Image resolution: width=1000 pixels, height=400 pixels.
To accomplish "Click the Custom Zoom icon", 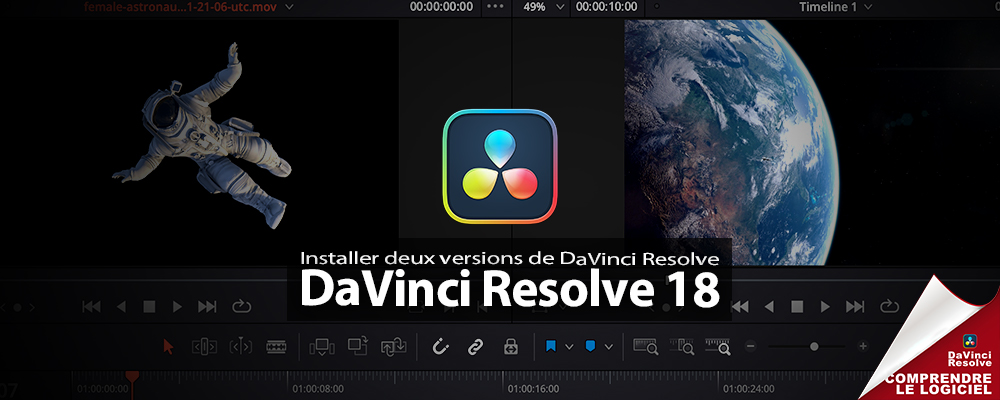I will tap(717, 346).
